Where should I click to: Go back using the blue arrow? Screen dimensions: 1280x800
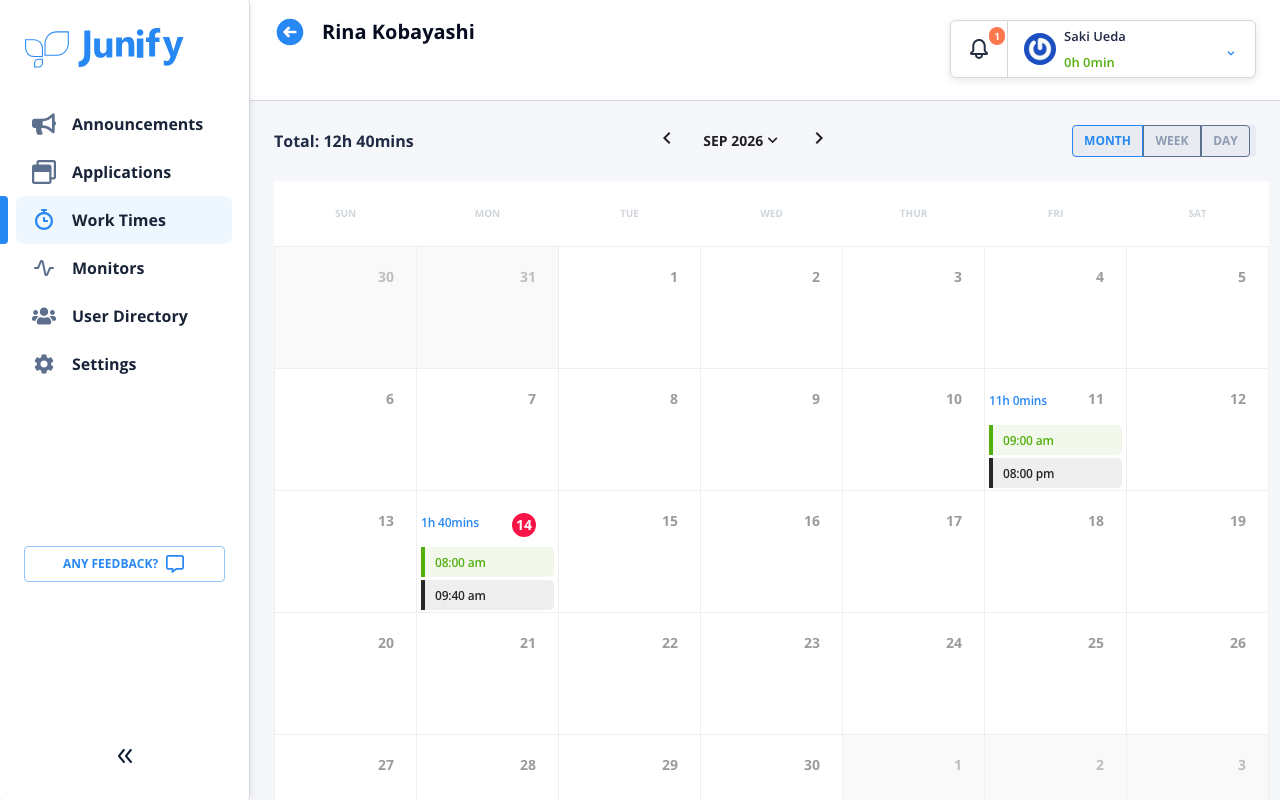[x=290, y=32]
